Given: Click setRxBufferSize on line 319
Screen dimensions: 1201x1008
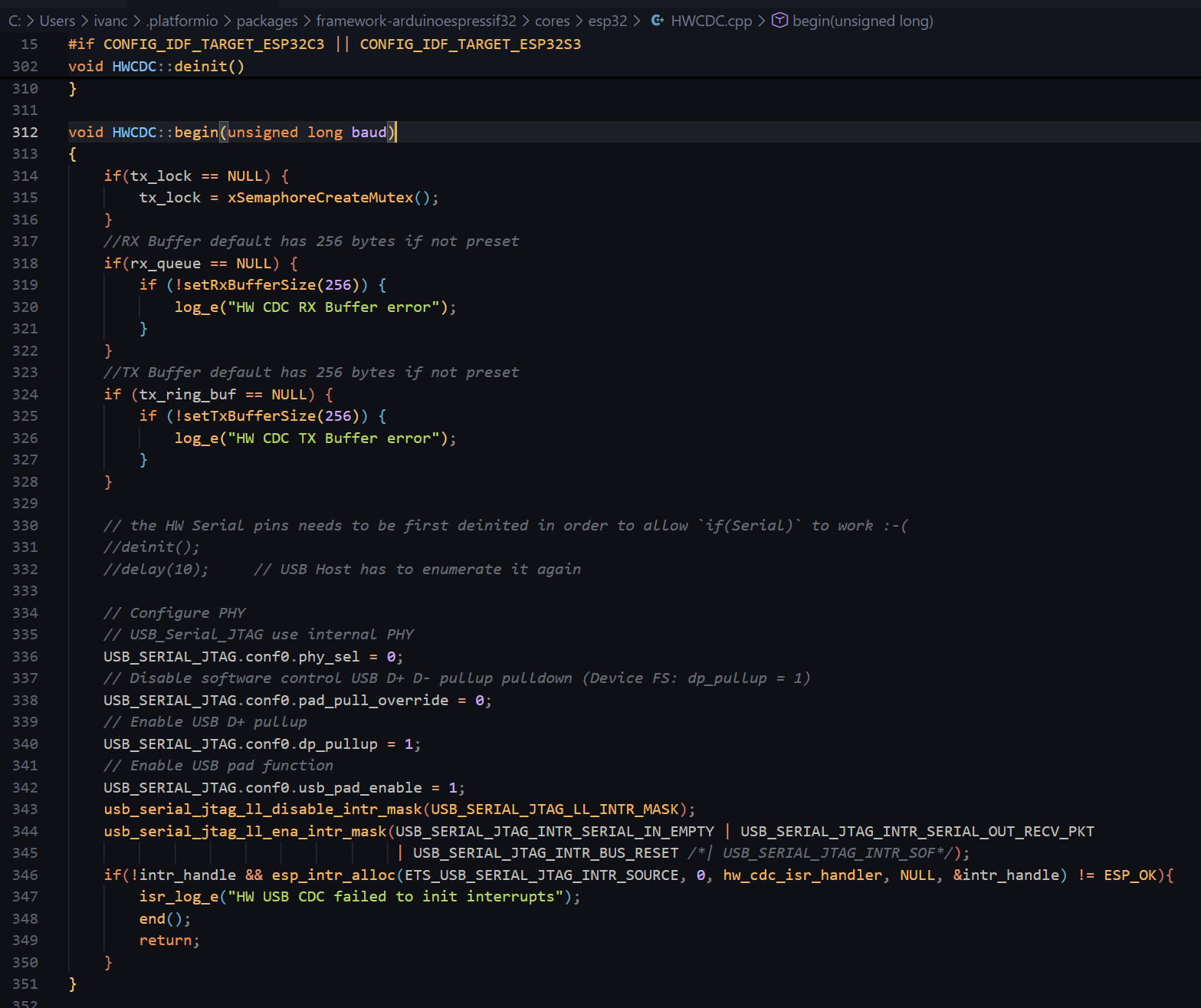Looking at the screenshot, I should [249, 284].
